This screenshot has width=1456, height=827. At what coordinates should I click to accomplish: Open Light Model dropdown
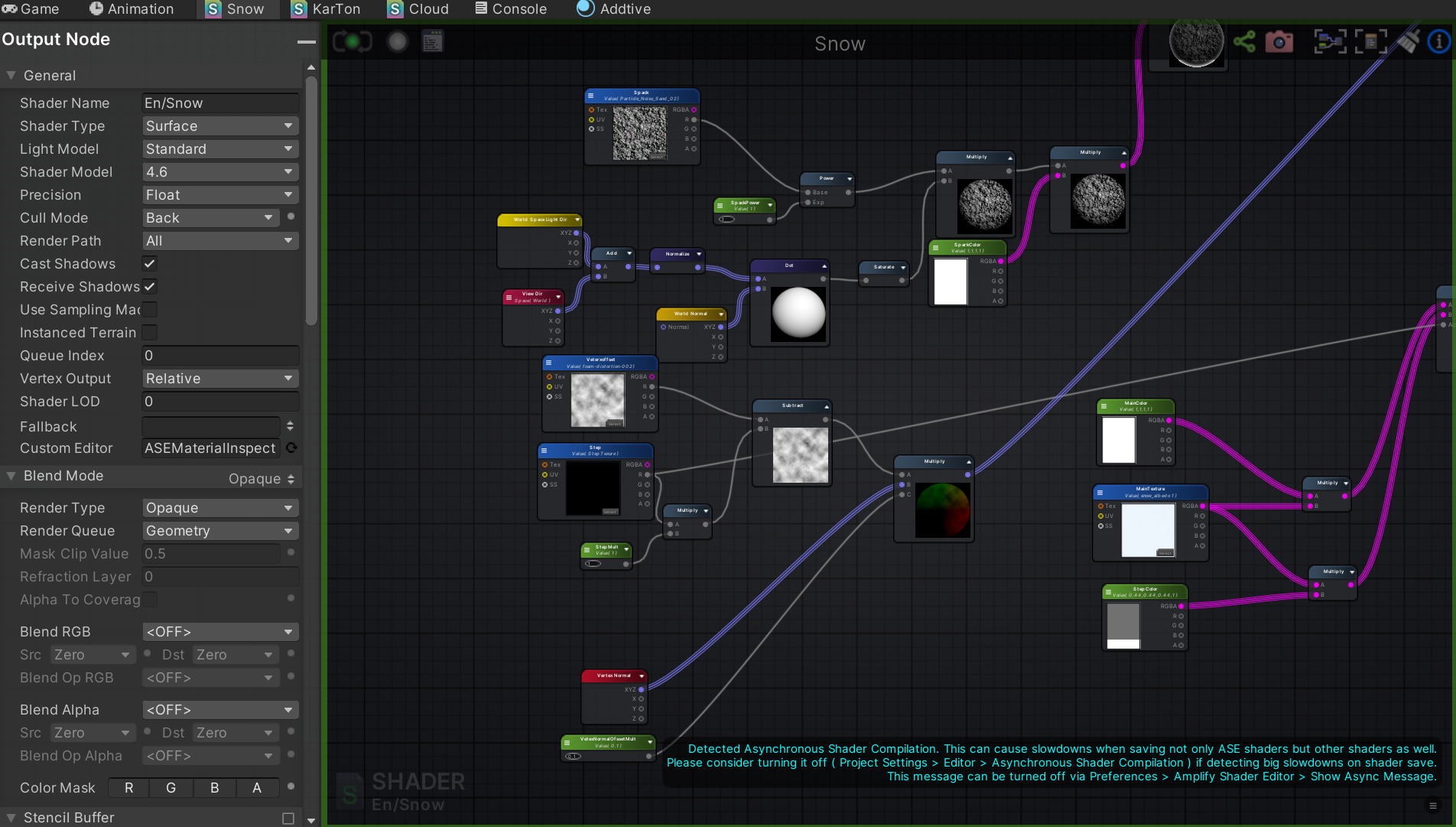coord(220,149)
